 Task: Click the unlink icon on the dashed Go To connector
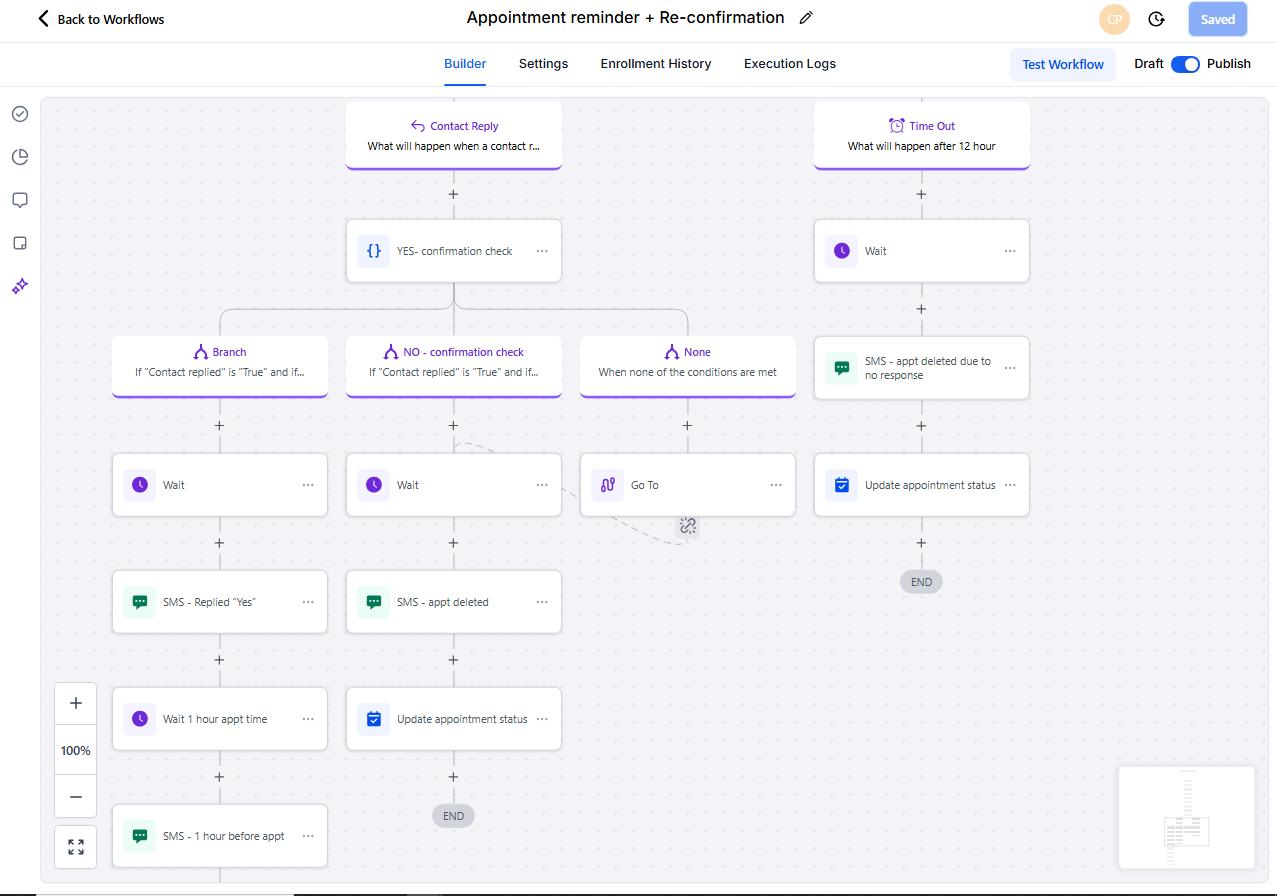click(688, 525)
